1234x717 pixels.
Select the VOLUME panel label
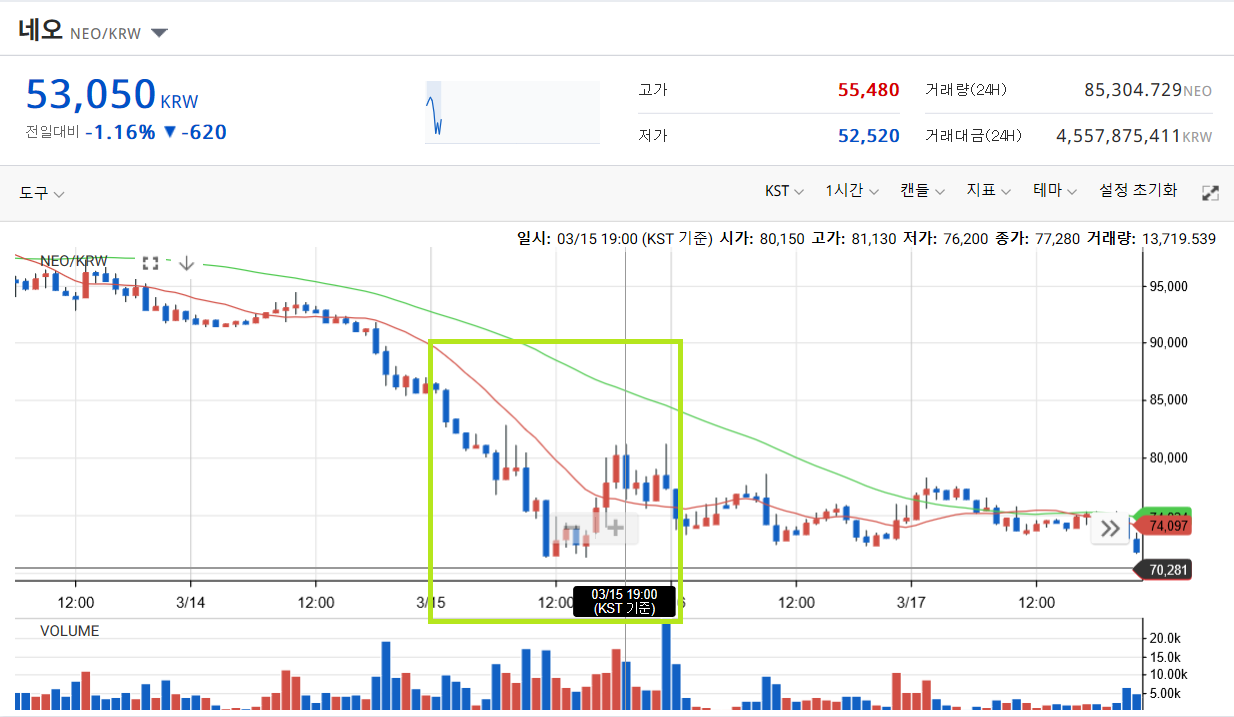71,631
